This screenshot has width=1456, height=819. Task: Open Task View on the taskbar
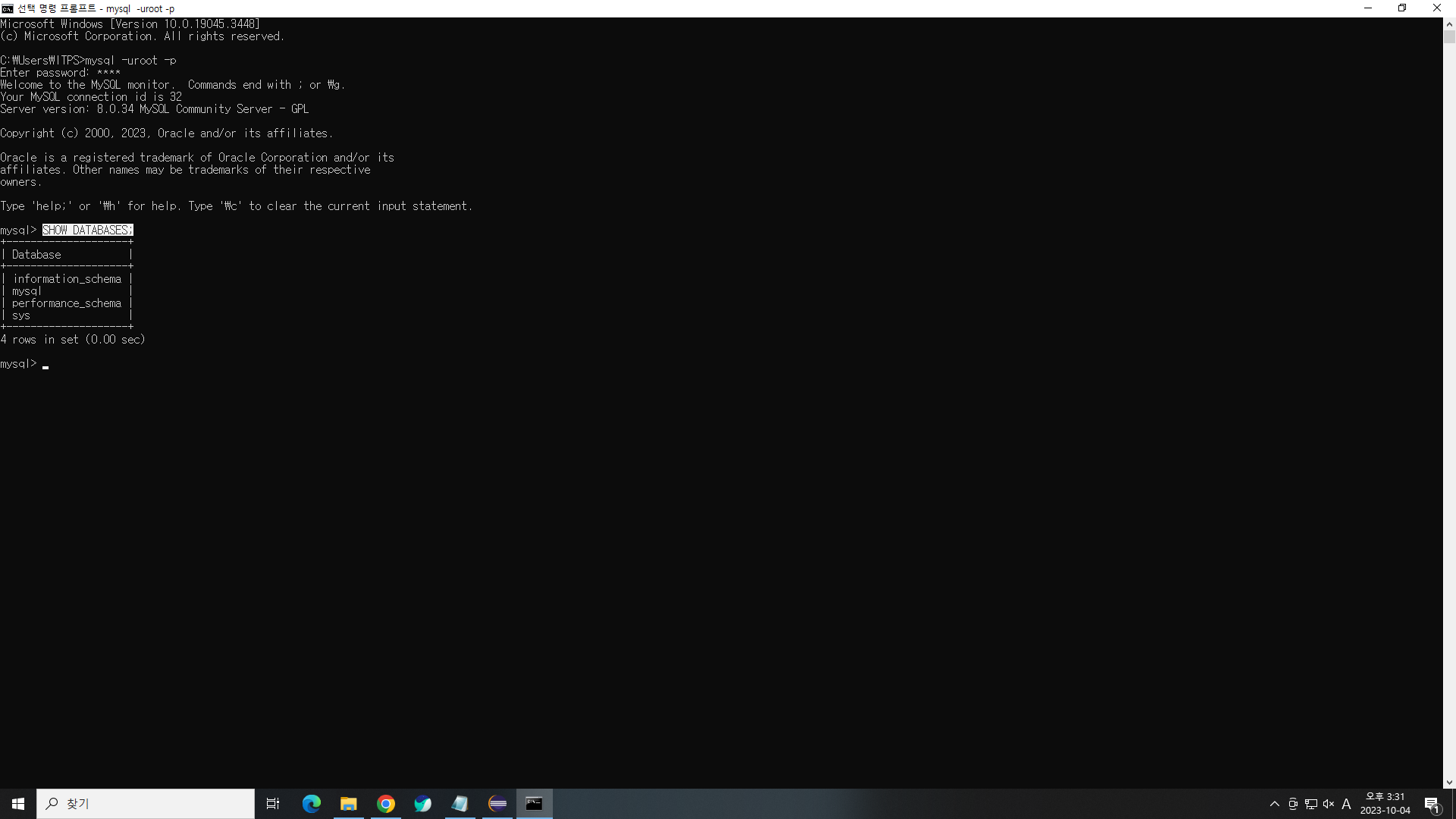click(x=273, y=804)
